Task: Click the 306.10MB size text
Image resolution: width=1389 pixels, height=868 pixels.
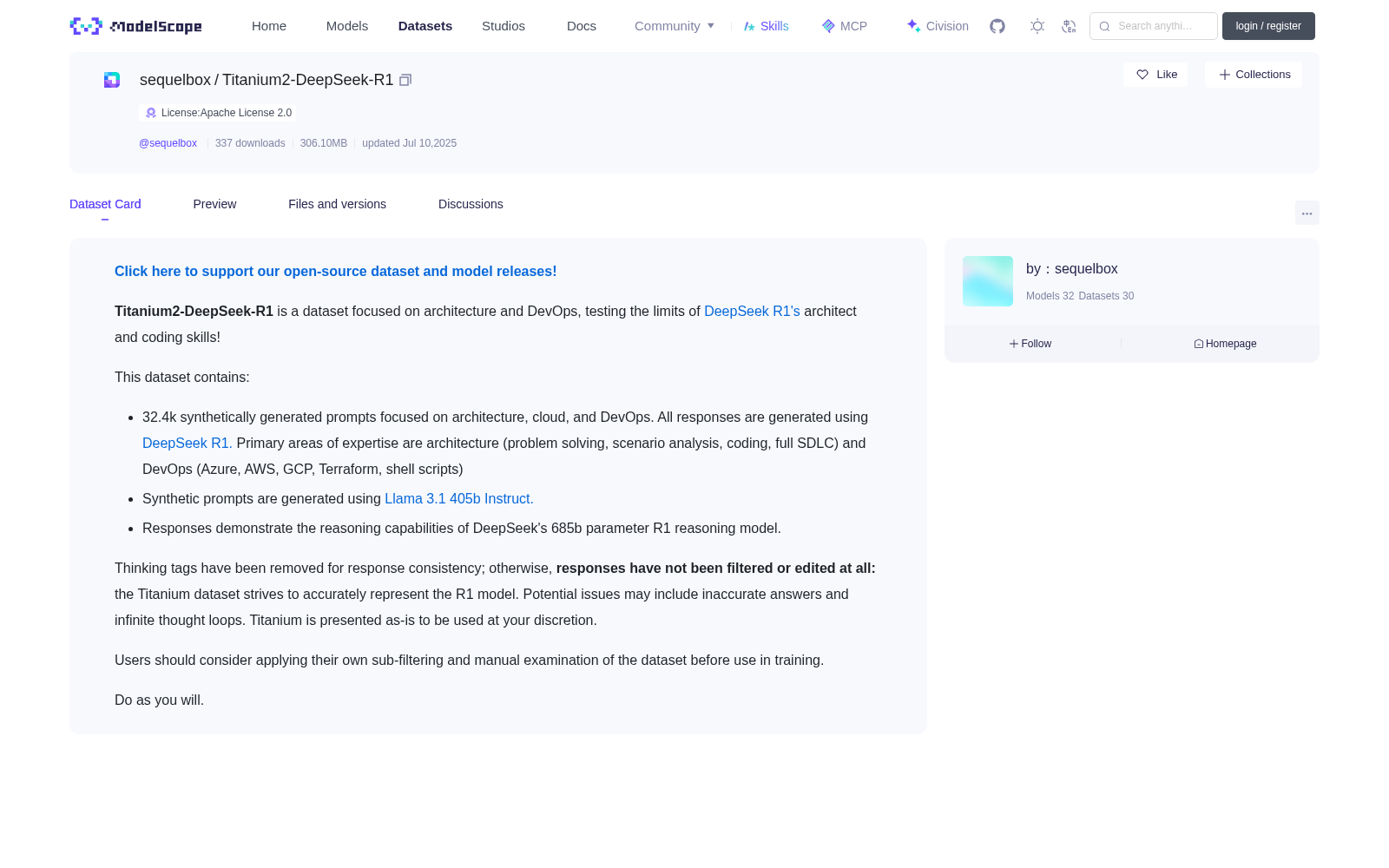Action: click(x=324, y=143)
